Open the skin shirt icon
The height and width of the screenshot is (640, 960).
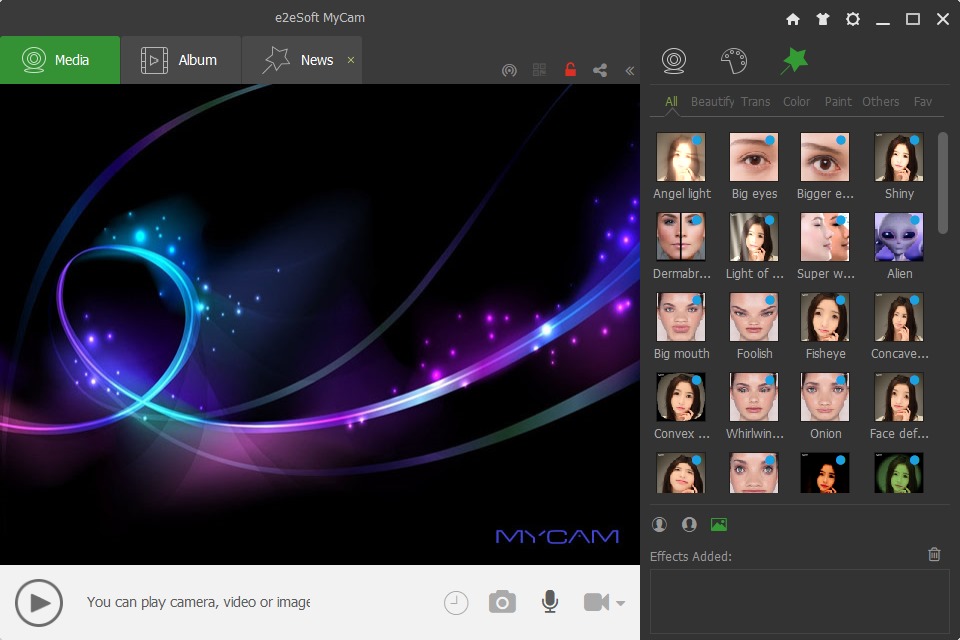point(822,19)
